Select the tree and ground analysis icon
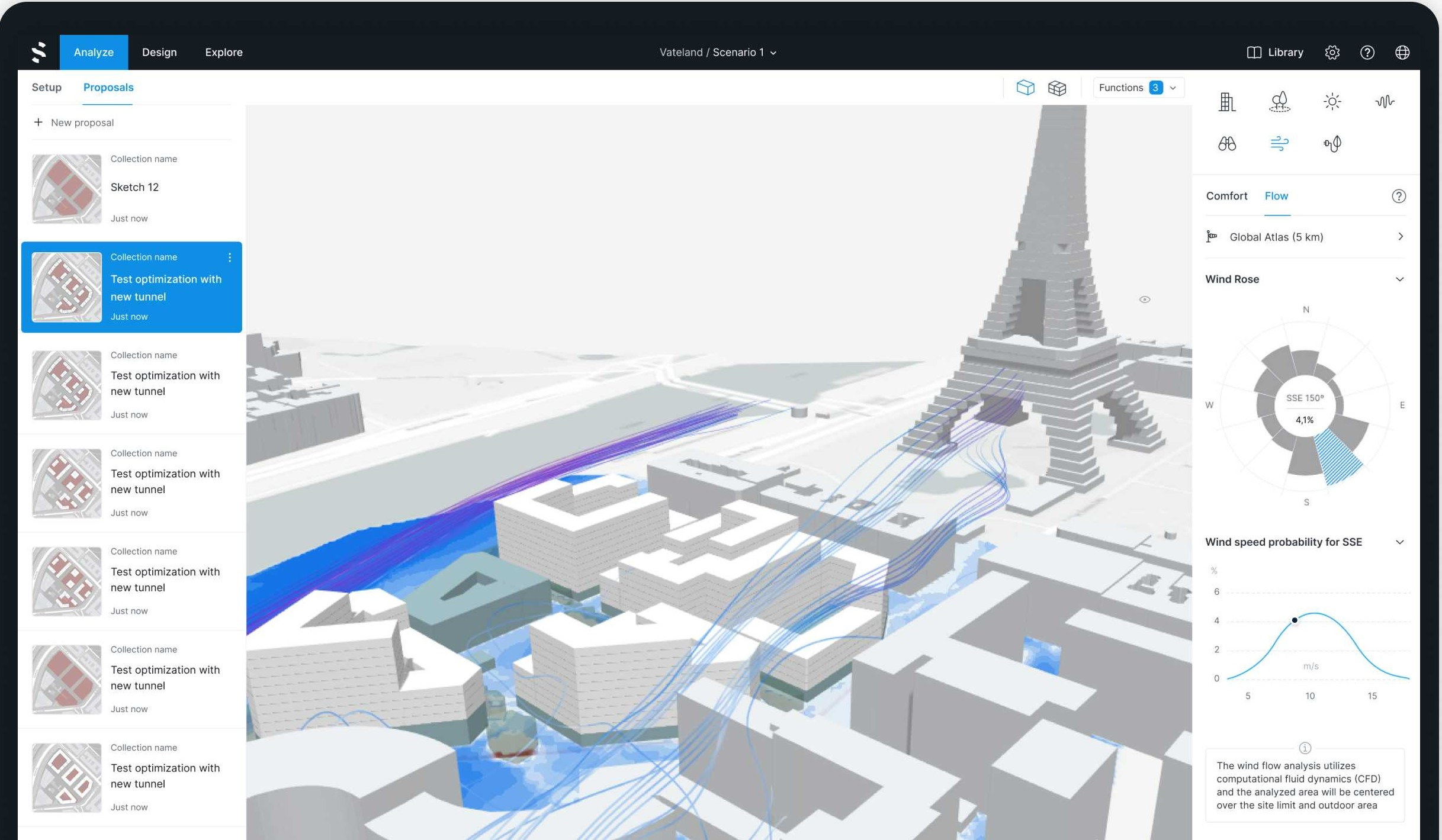Viewport: 1442px width, 840px height. pyautogui.click(x=1279, y=102)
